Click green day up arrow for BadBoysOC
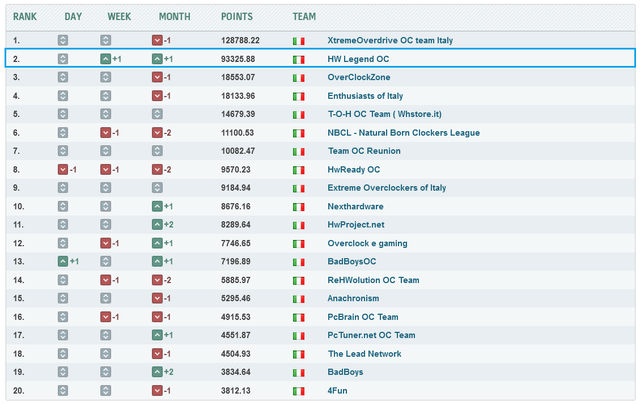Screen dimensions: 640x404 (63, 262)
